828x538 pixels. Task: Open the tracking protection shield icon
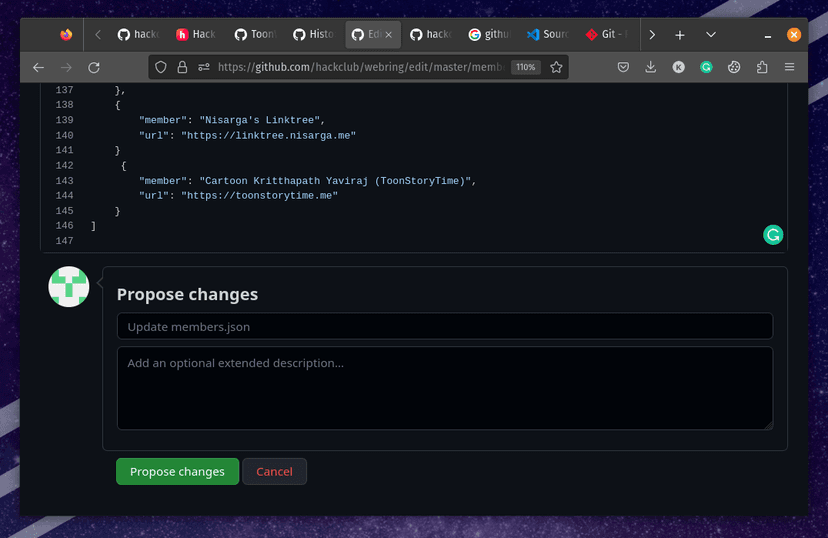pos(161,67)
